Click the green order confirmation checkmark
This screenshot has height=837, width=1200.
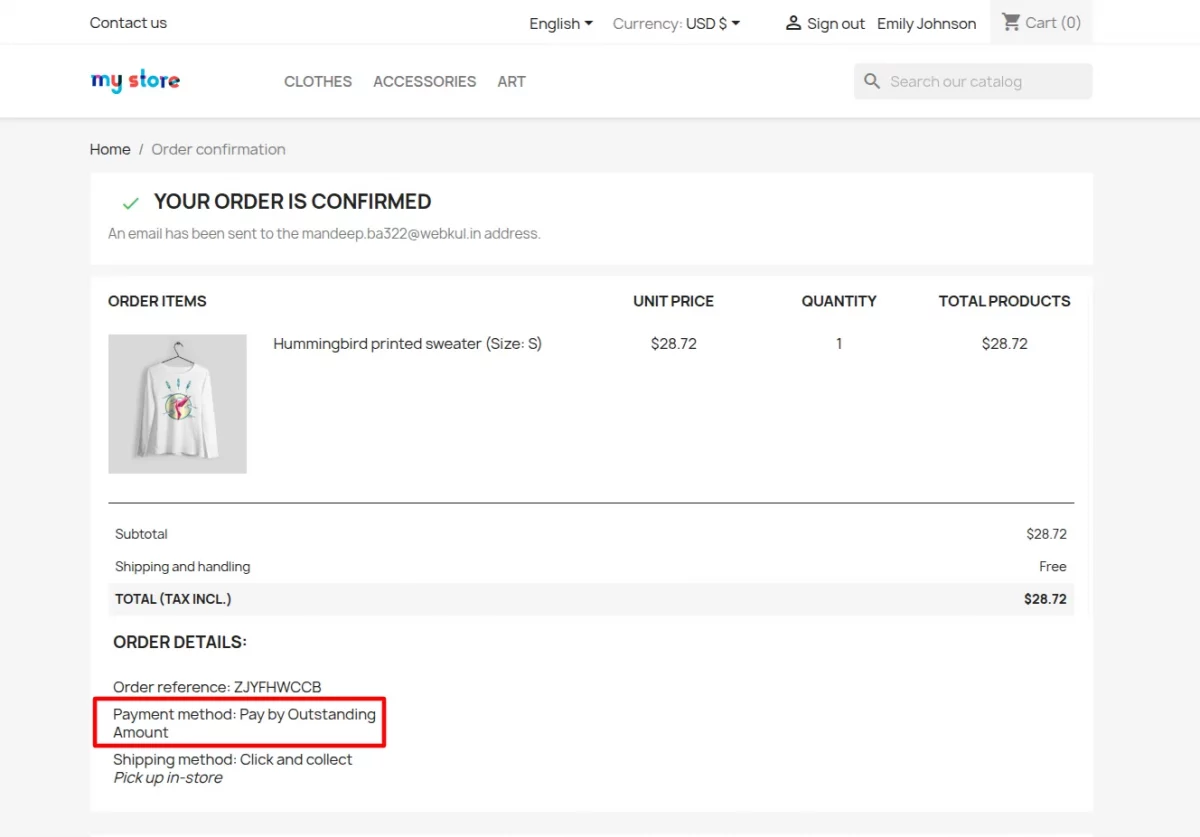(129, 202)
